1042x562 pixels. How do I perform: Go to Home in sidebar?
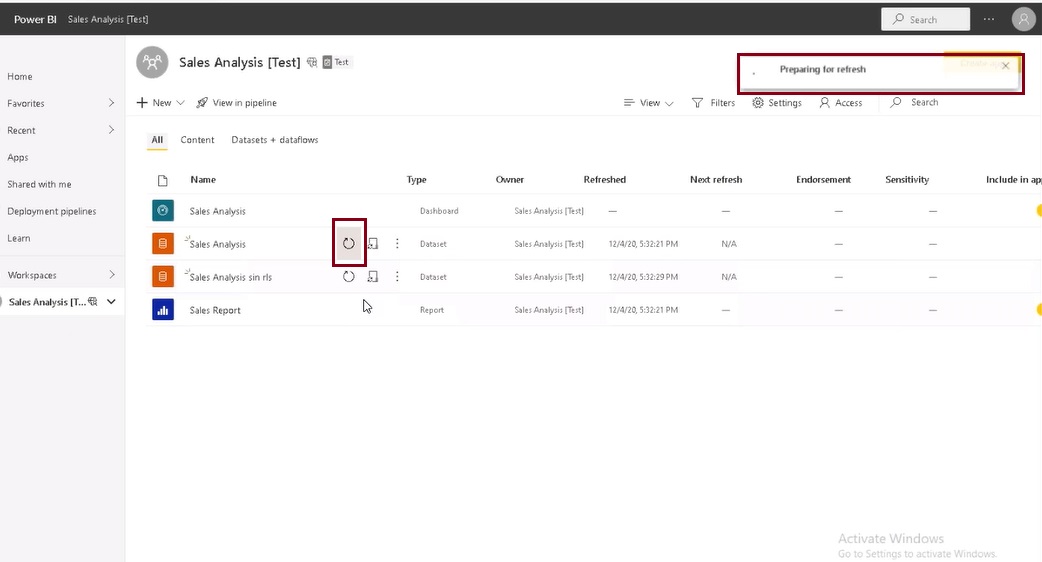pyautogui.click(x=20, y=76)
